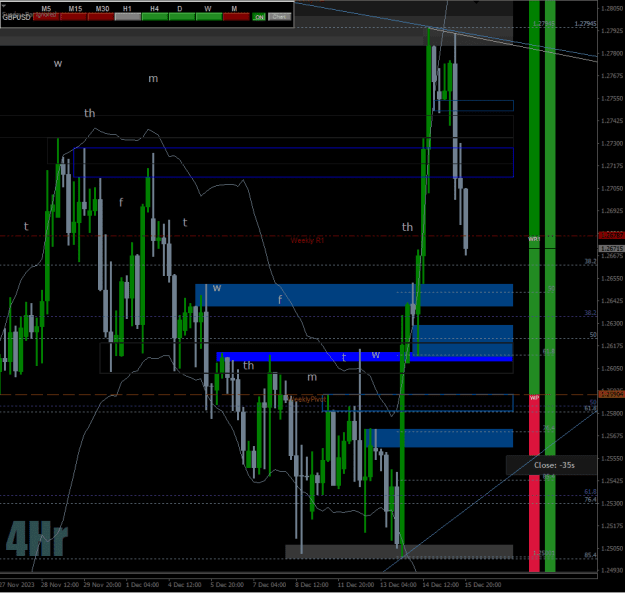Click the WR1 marker on green bar
The width and height of the screenshot is (625, 593).
[534, 239]
